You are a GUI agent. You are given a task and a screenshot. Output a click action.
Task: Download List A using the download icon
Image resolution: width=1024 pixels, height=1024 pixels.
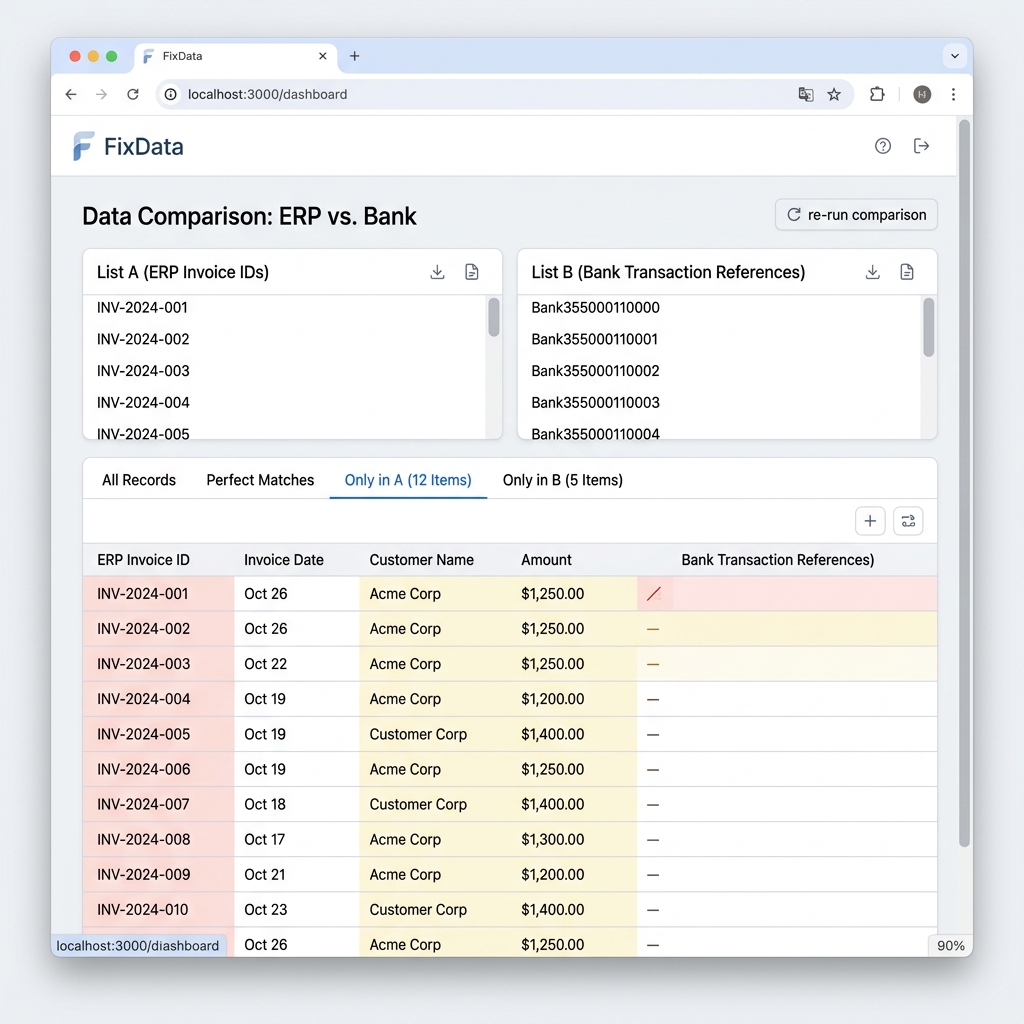point(437,272)
